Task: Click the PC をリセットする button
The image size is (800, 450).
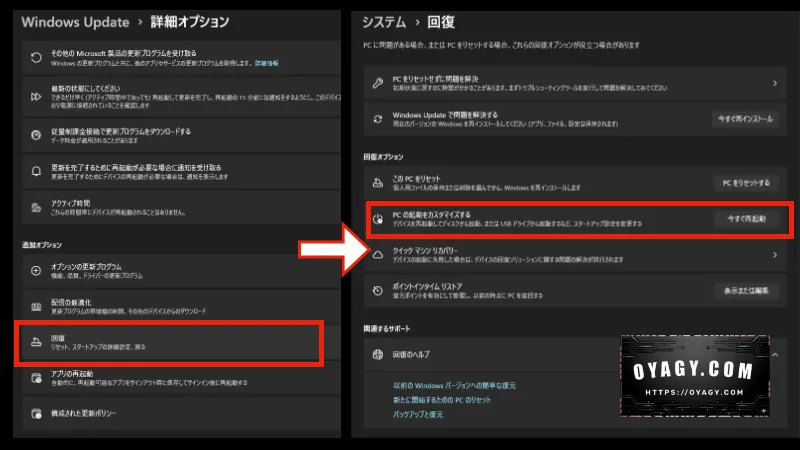Action: click(x=746, y=183)
